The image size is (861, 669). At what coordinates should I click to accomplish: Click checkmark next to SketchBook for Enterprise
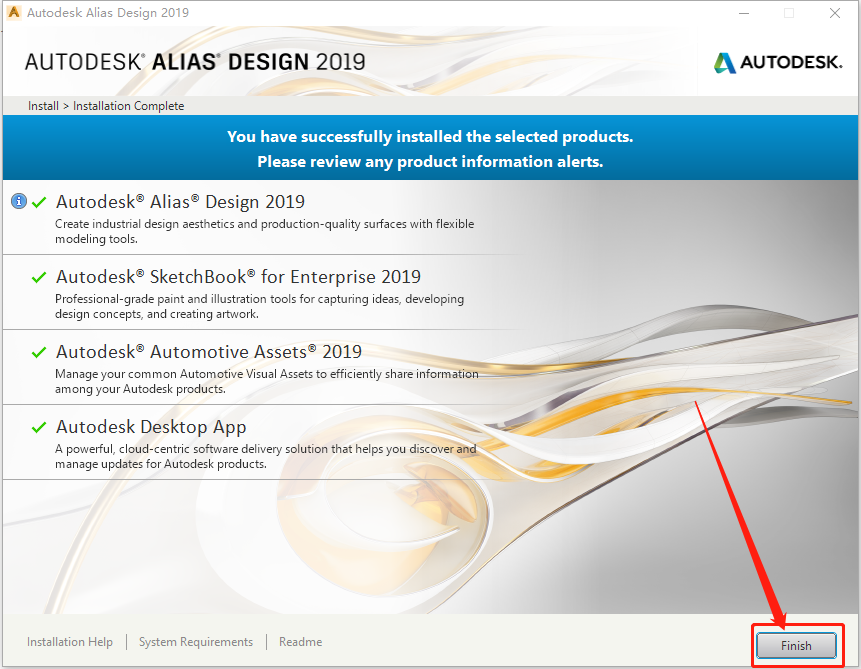[x=39, y=277]
